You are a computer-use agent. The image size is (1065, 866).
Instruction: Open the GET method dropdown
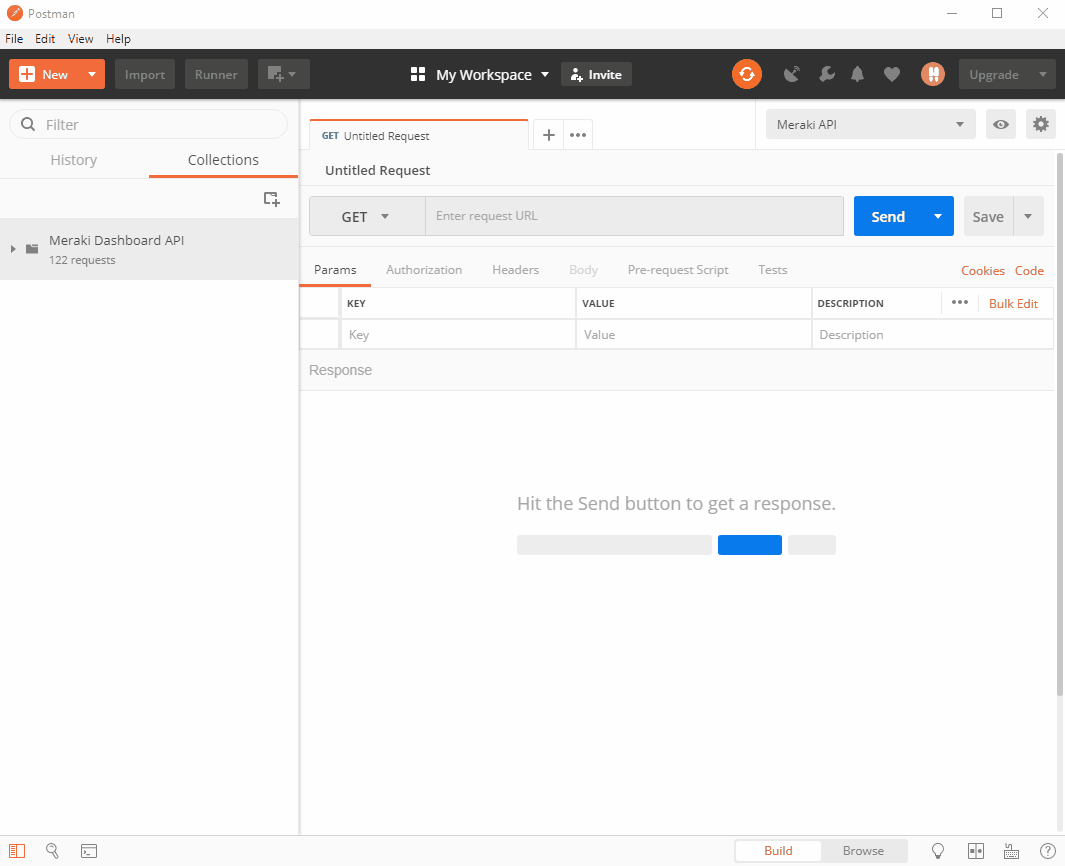click(x=366, y=217)
